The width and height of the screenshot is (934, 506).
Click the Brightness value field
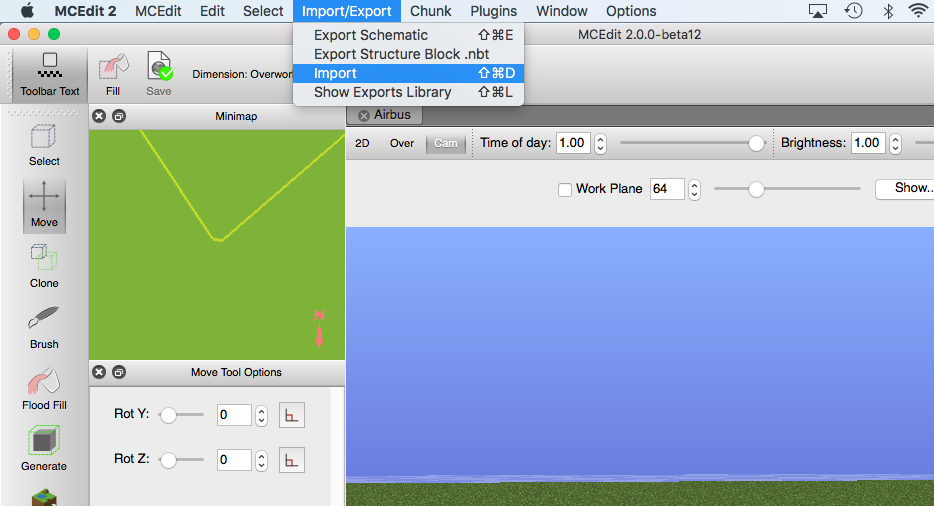pos(868,143)
